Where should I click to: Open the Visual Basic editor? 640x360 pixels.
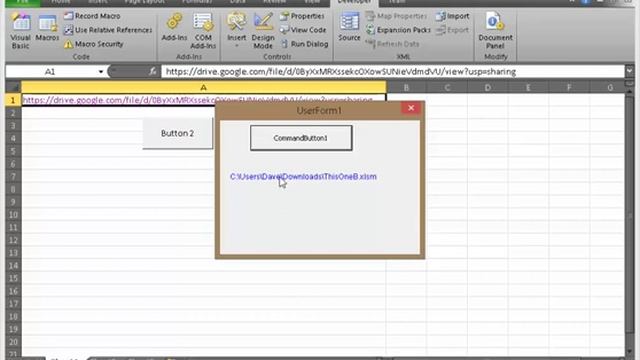point(20,31)
